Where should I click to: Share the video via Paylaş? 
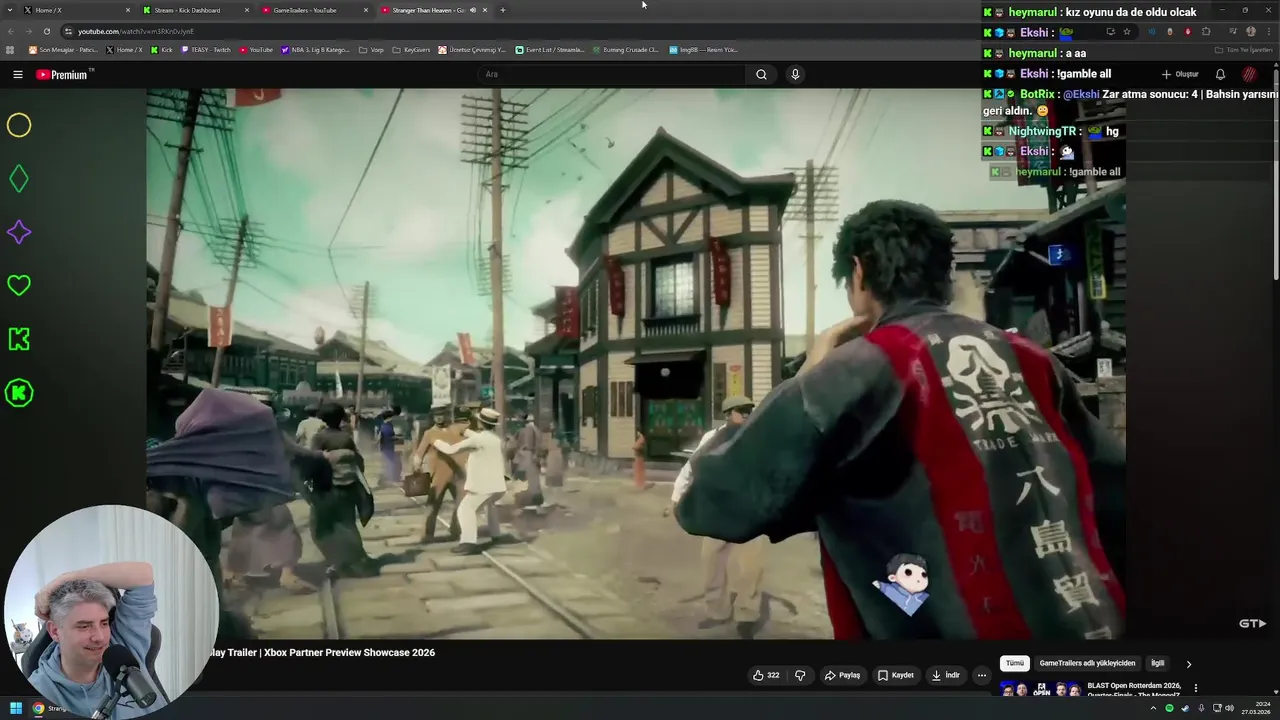click(x=842, y=675)
